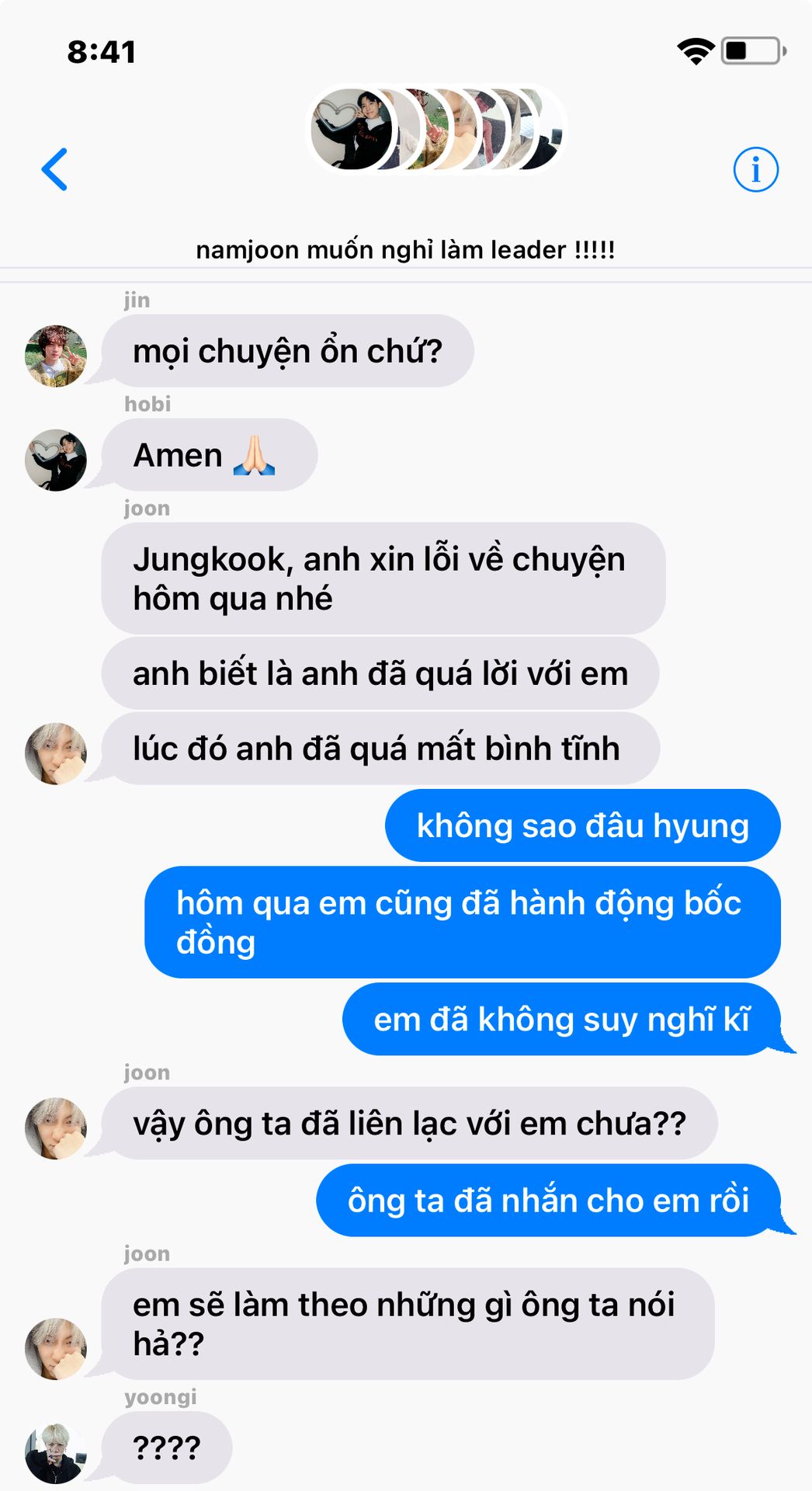The width and height of the screenshot is (812, 1491).
Task: Tap the 'Amen' message bubble
Action: click(210, 455)
